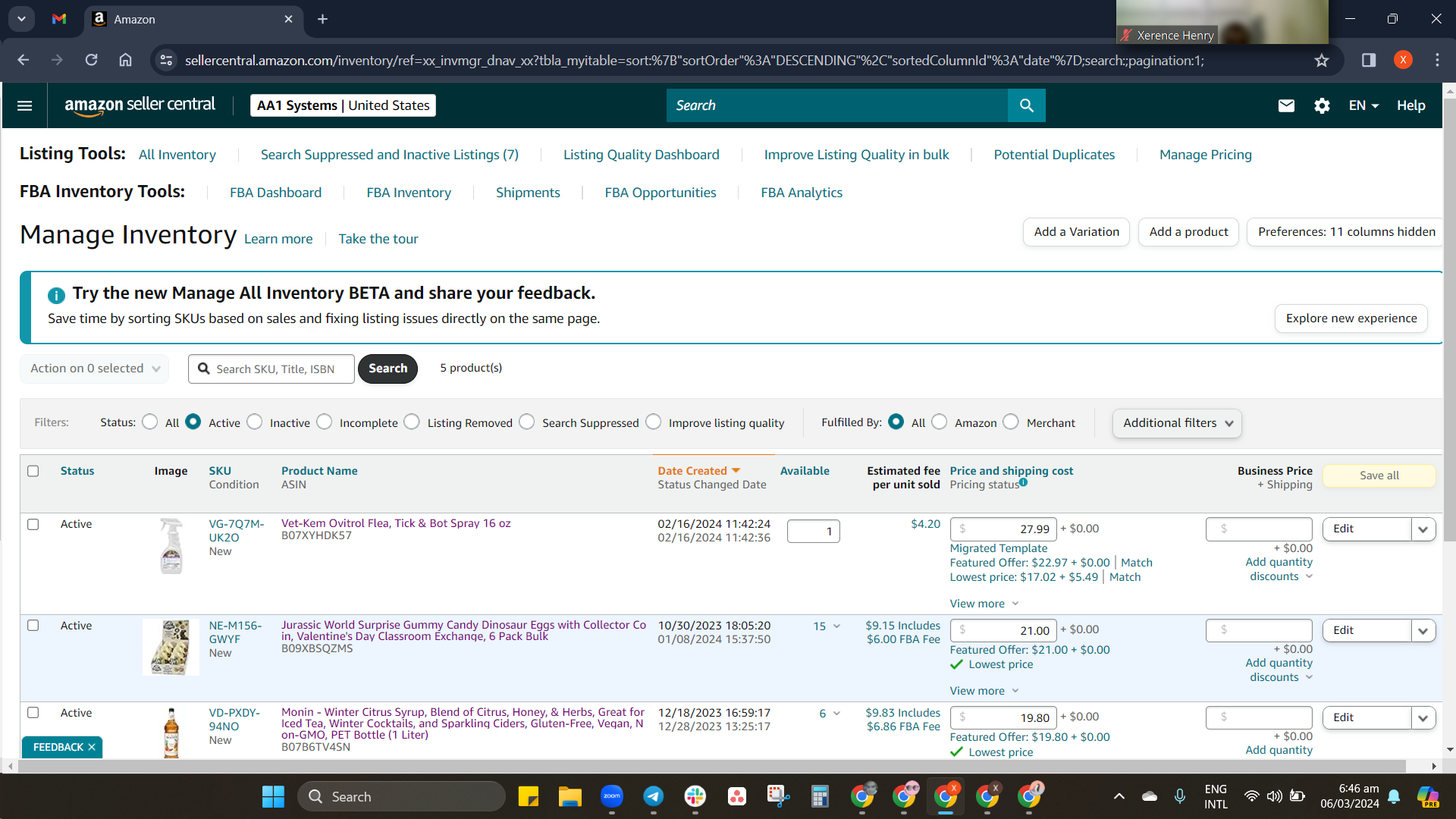Open the Chrome profile avatar
Image resolution: width=1456 pixels, height=819 pixels.
[x=1403, y=60]
